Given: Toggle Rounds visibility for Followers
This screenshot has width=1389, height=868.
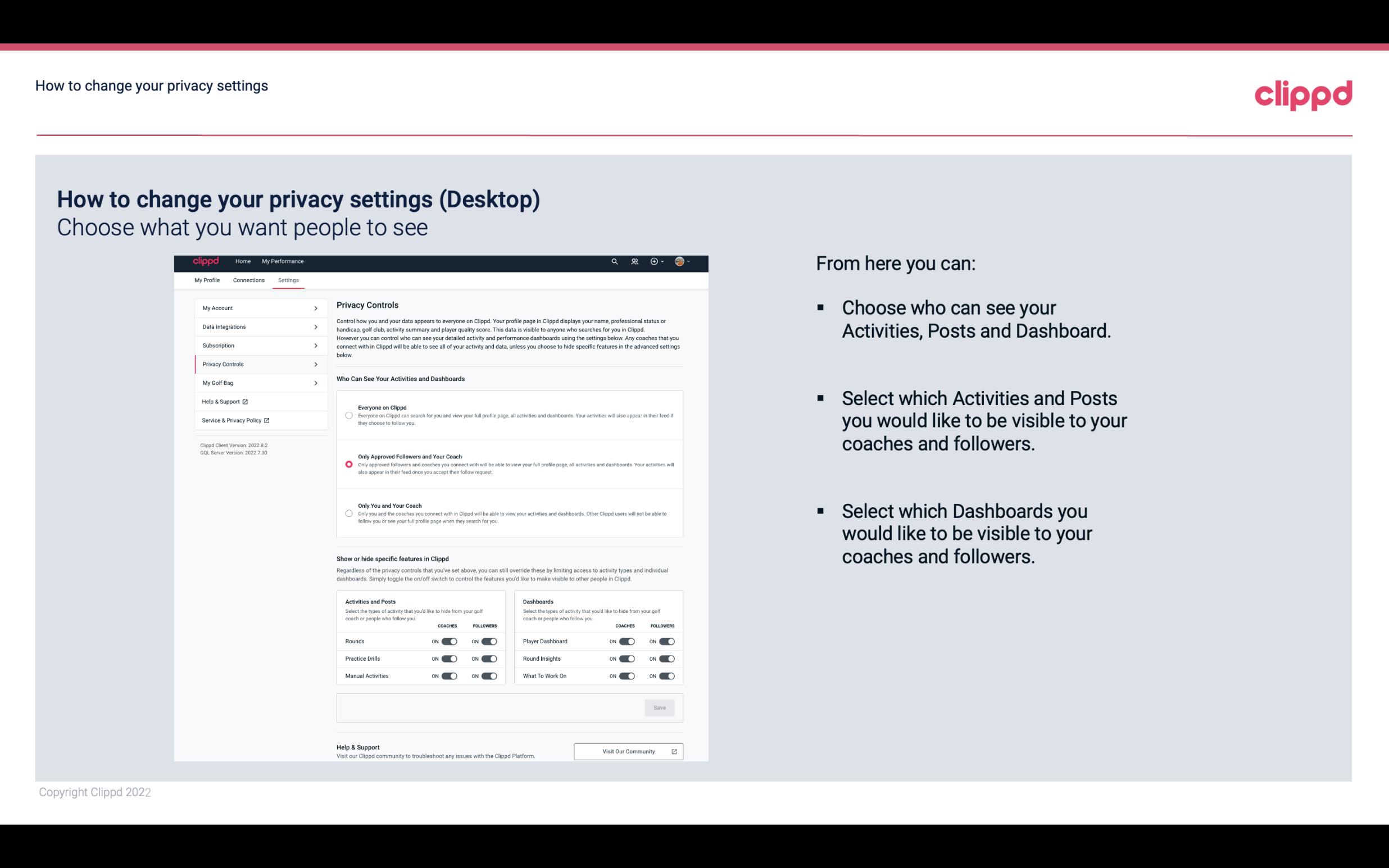Looking at the screenshot, I should pos(488,641).
